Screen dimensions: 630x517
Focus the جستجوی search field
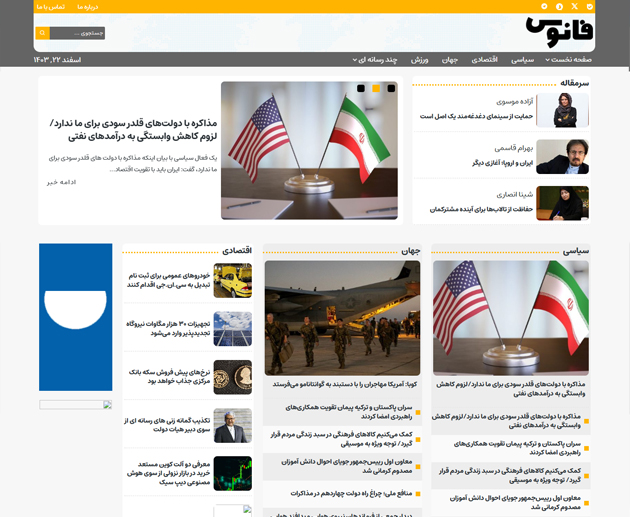point(78,33)
